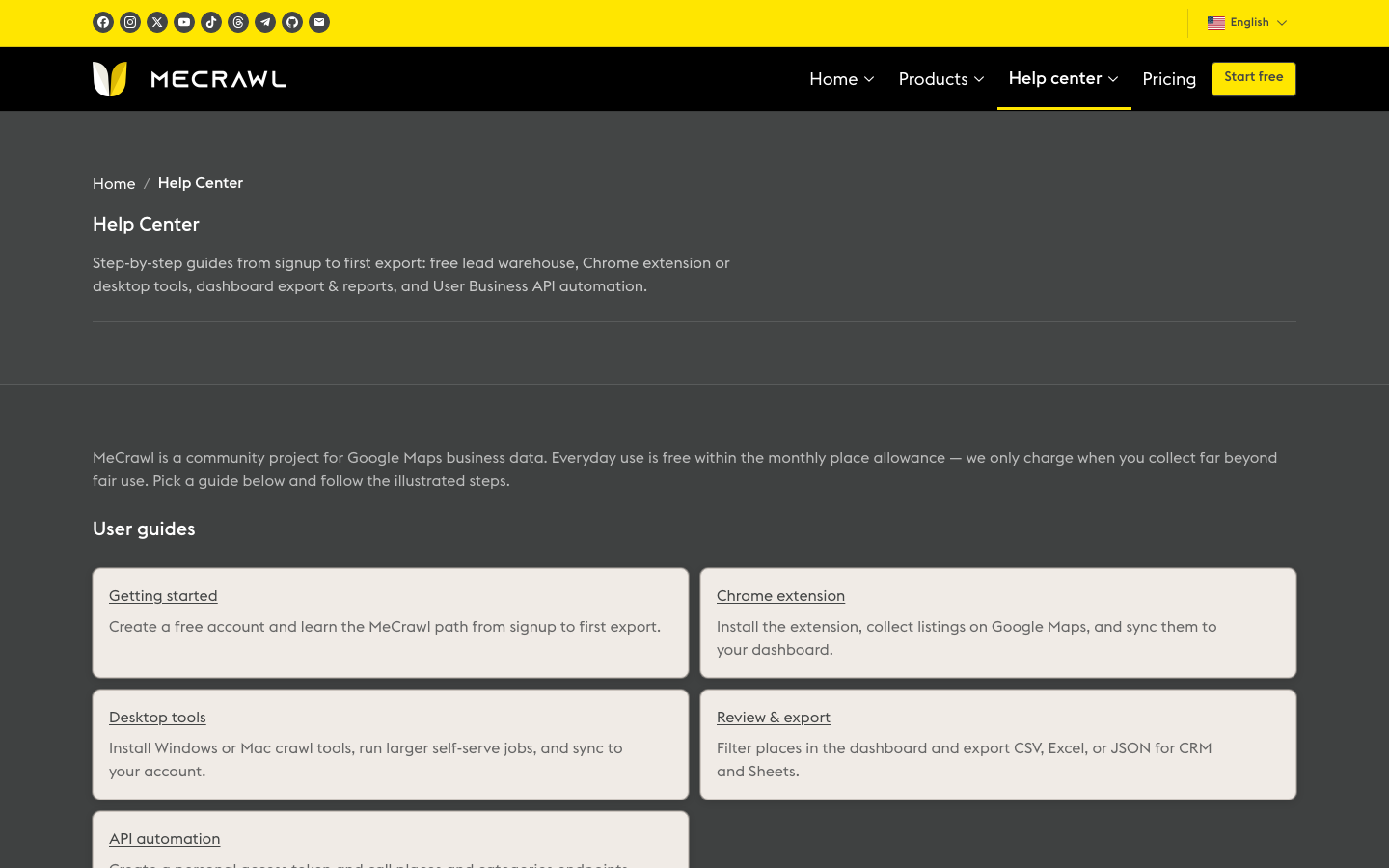Open the TikTok social icon
The height and width of the screenshot is (868, 1389).
pos(211,22)
